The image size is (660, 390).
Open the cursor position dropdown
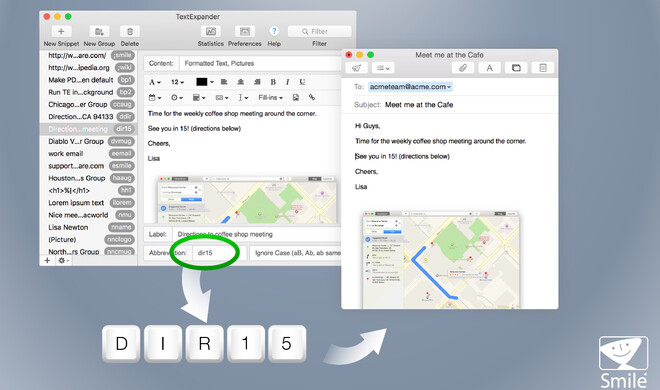pos(243,98)
